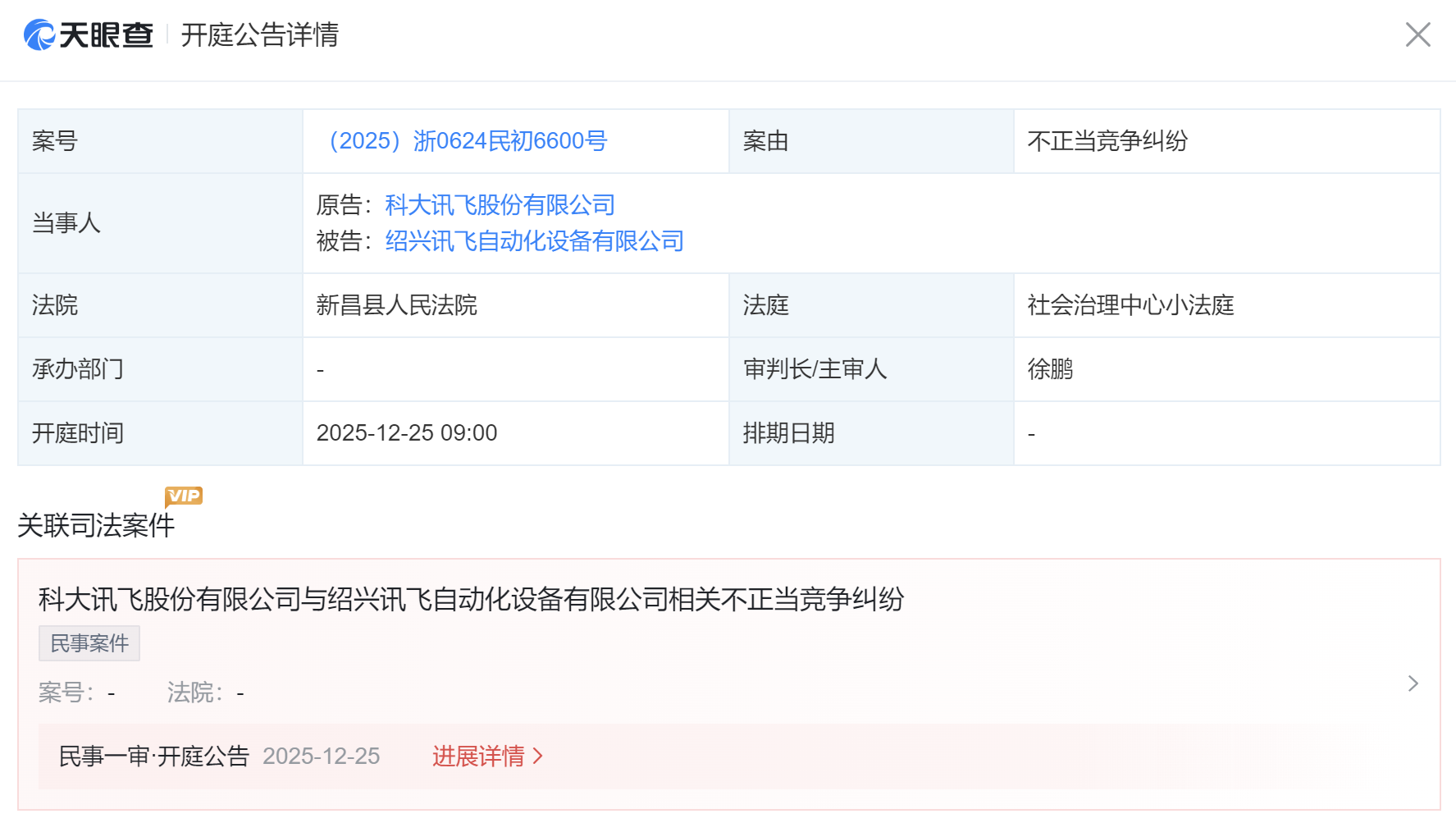Click the 民事案件 tag
The width and height of the screenshot is (1456, 832).
pos(89,643)
